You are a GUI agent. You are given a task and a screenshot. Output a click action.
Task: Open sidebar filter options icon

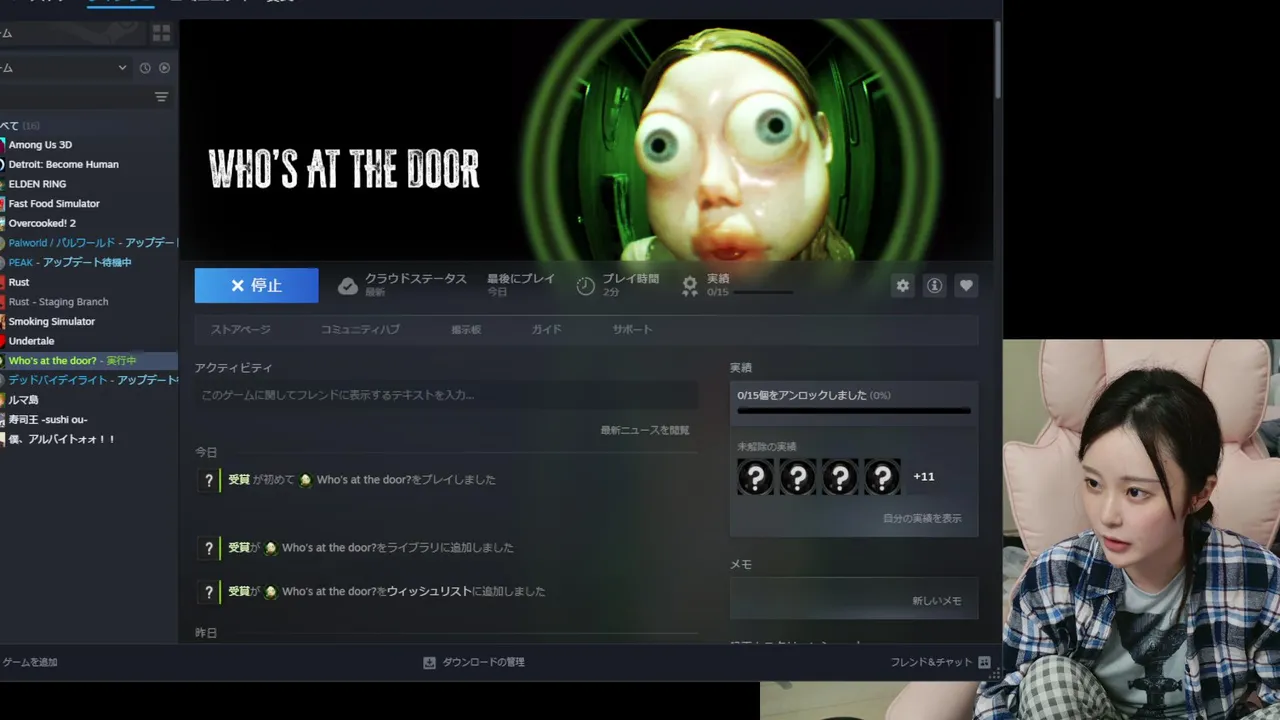point(161,97)
